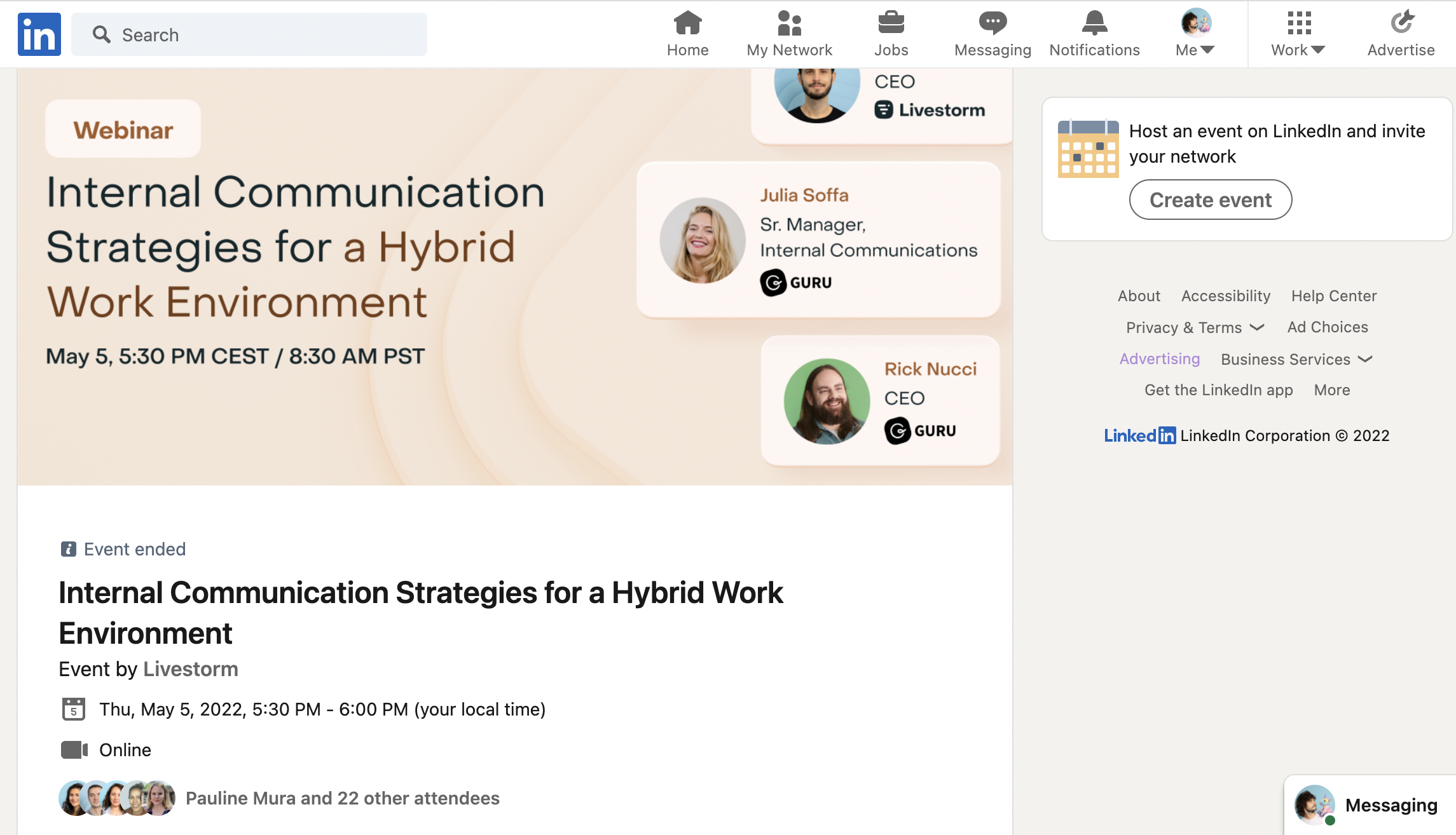Click the Create event button
The width and height of the screenshot is (1456, 835).
point(1211,200)
